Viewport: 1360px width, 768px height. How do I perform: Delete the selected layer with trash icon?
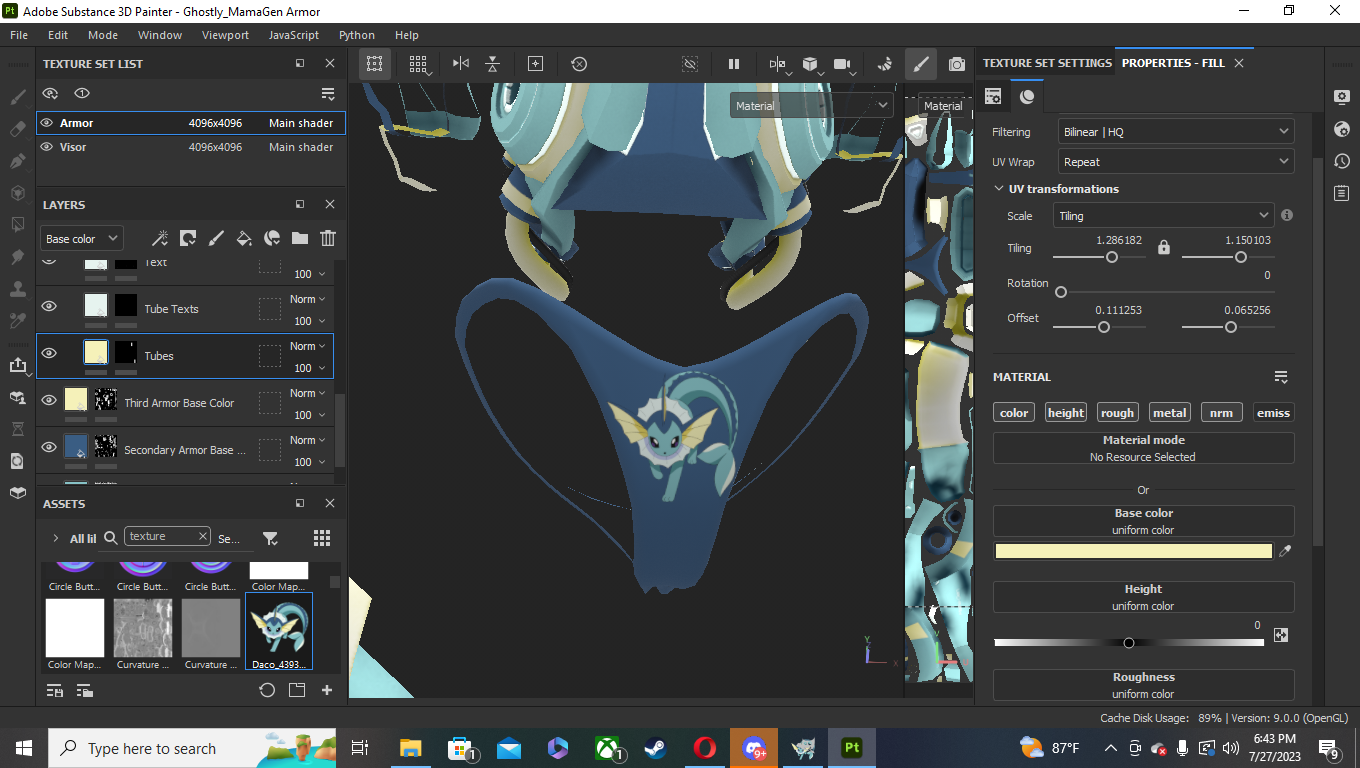(x=328, y=238)
